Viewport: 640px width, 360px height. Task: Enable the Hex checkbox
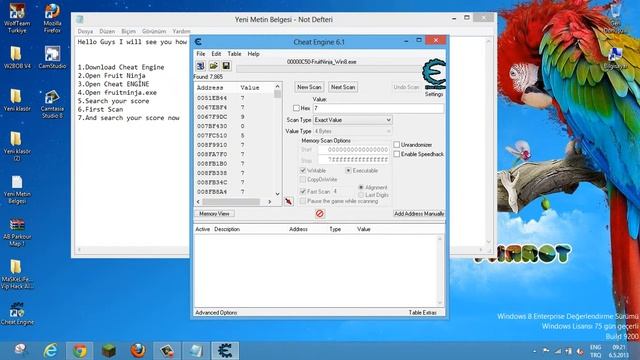point(296,108)
